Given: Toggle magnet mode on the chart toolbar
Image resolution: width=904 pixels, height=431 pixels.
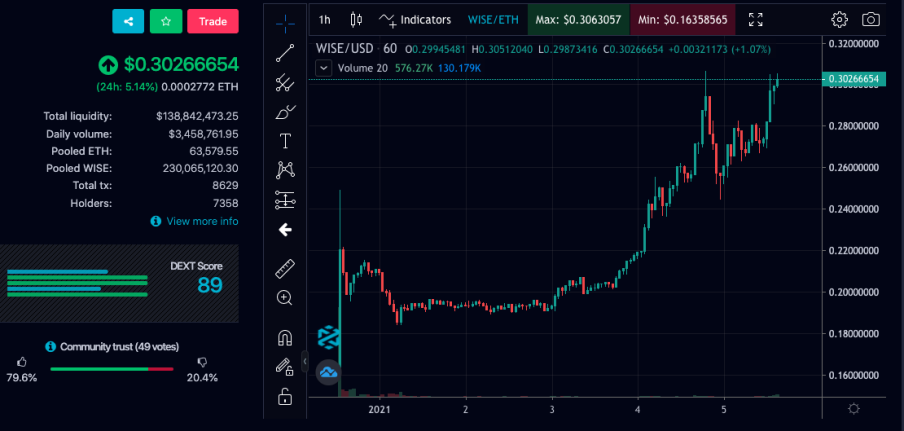Looking at the screenshot, I should 285,337.
